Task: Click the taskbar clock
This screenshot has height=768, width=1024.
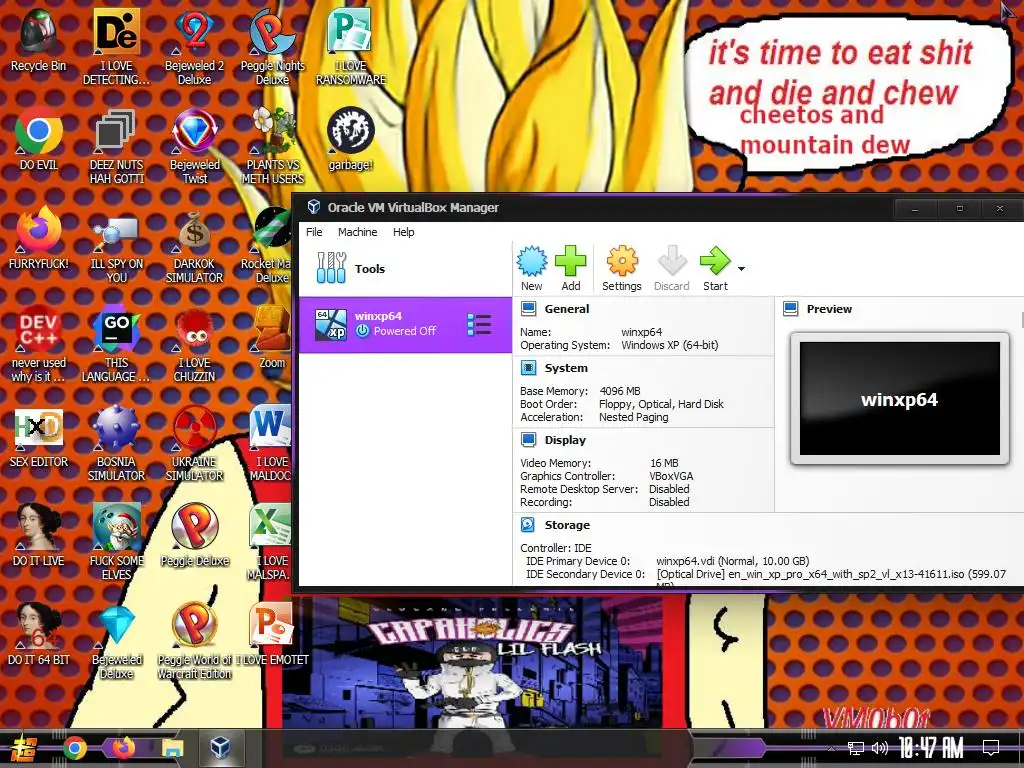Action: click(x=931, y=748)
